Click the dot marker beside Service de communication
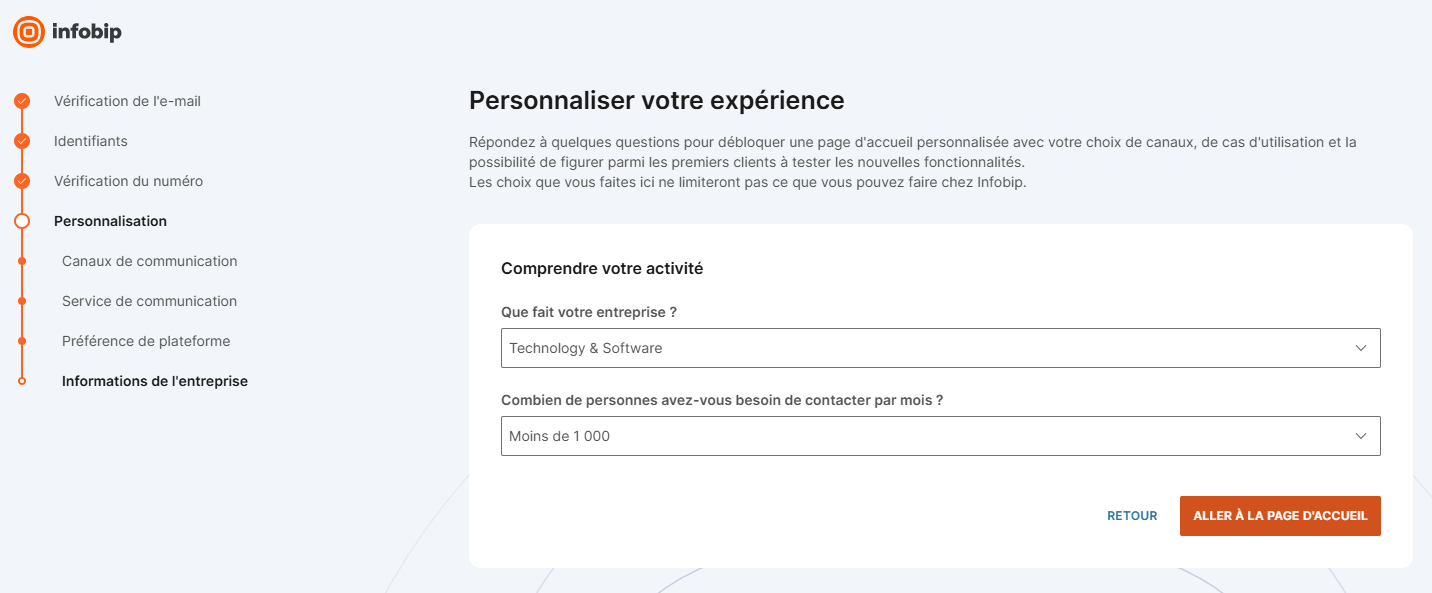1432x593 pixels. point(22,301)
